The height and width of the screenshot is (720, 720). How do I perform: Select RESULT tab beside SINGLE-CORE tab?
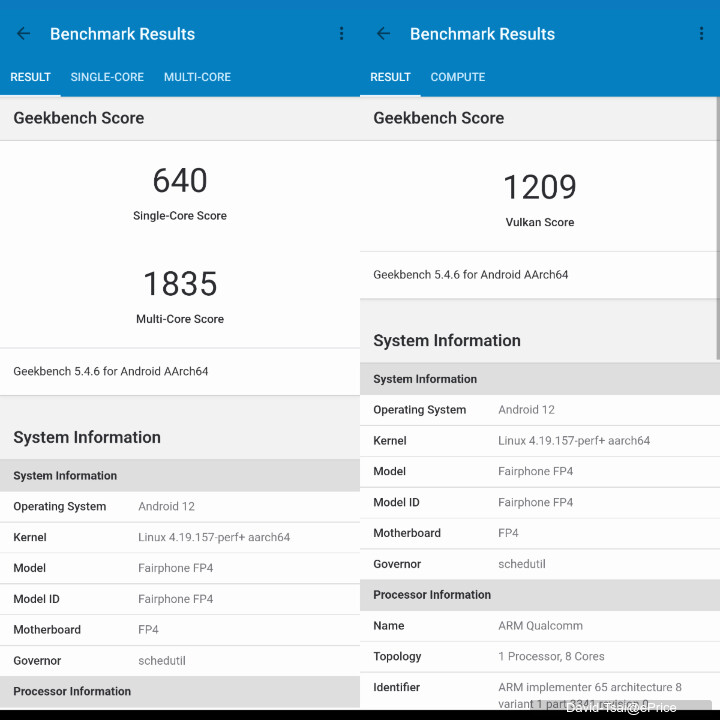(x=30, y=77)
